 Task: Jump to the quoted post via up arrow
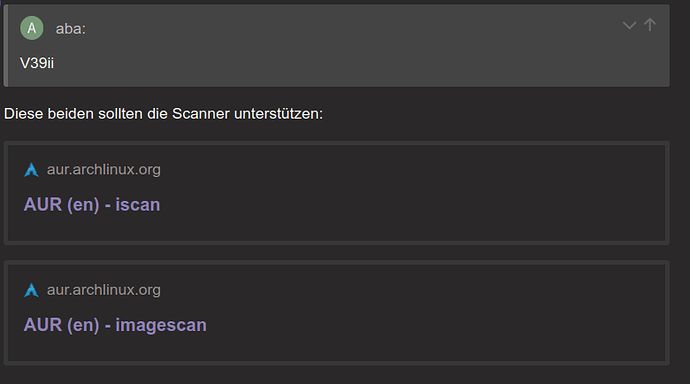[650, 25]
